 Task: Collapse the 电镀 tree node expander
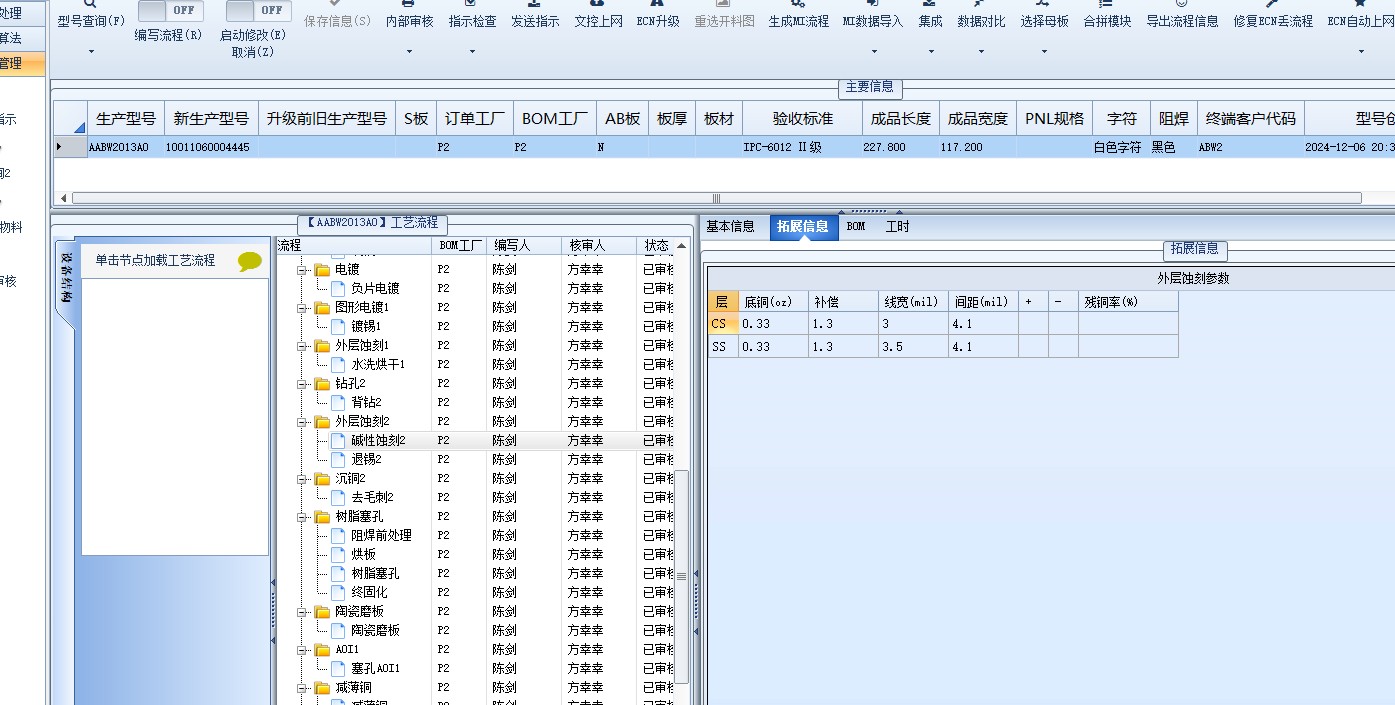(302, 270)
